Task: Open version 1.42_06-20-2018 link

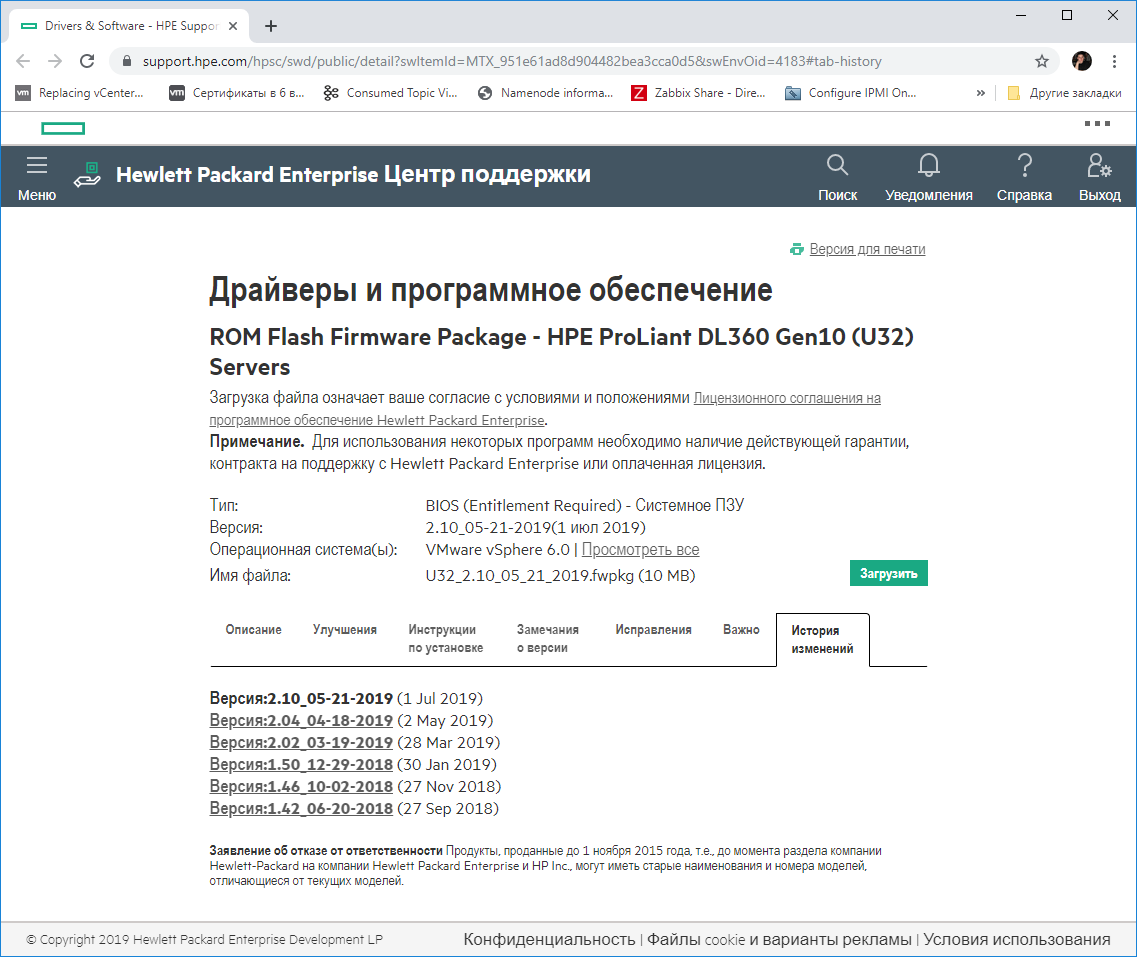Action: pyautogui.click(x=301, y=808)
